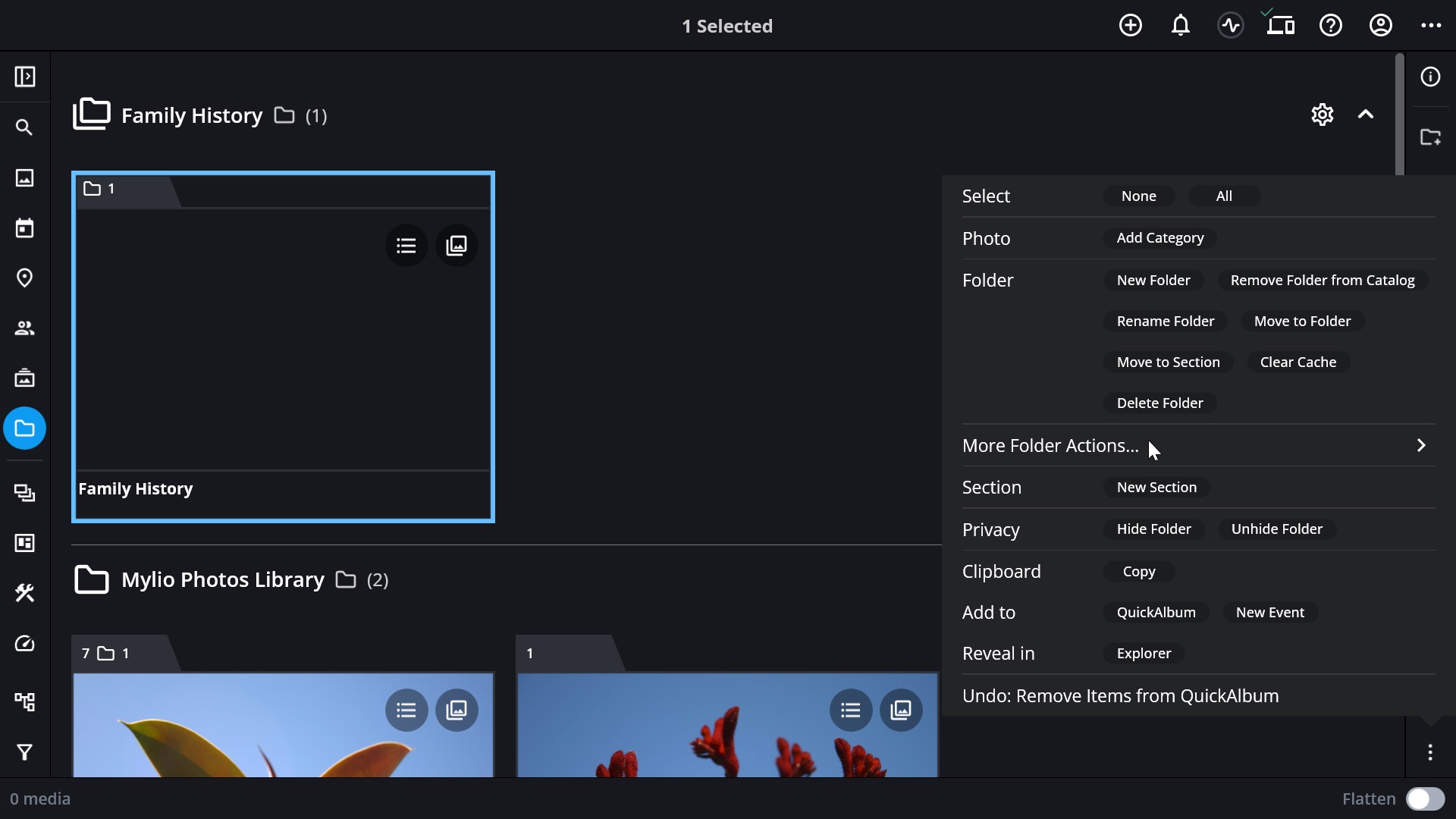Click Rename Folder
This screenshot has height=819, width=1456.
1166,321
